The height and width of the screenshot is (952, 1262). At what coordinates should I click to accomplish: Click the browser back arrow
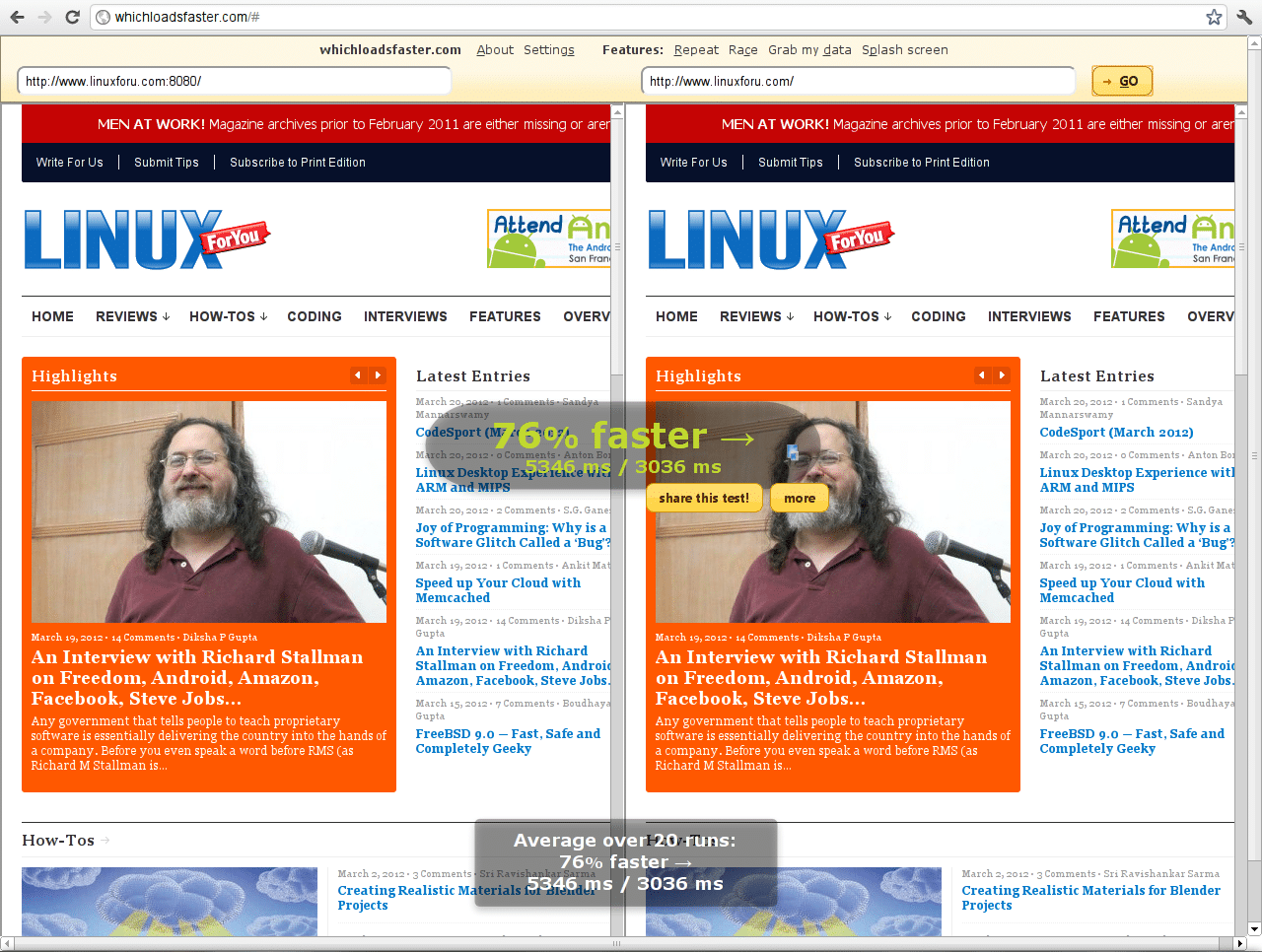(x=17, y=17)
